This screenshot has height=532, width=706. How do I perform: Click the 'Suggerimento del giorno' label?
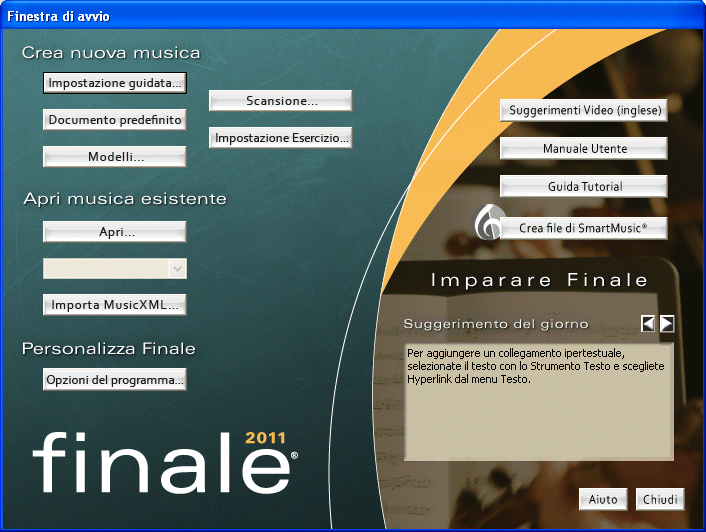pos(496,324)
